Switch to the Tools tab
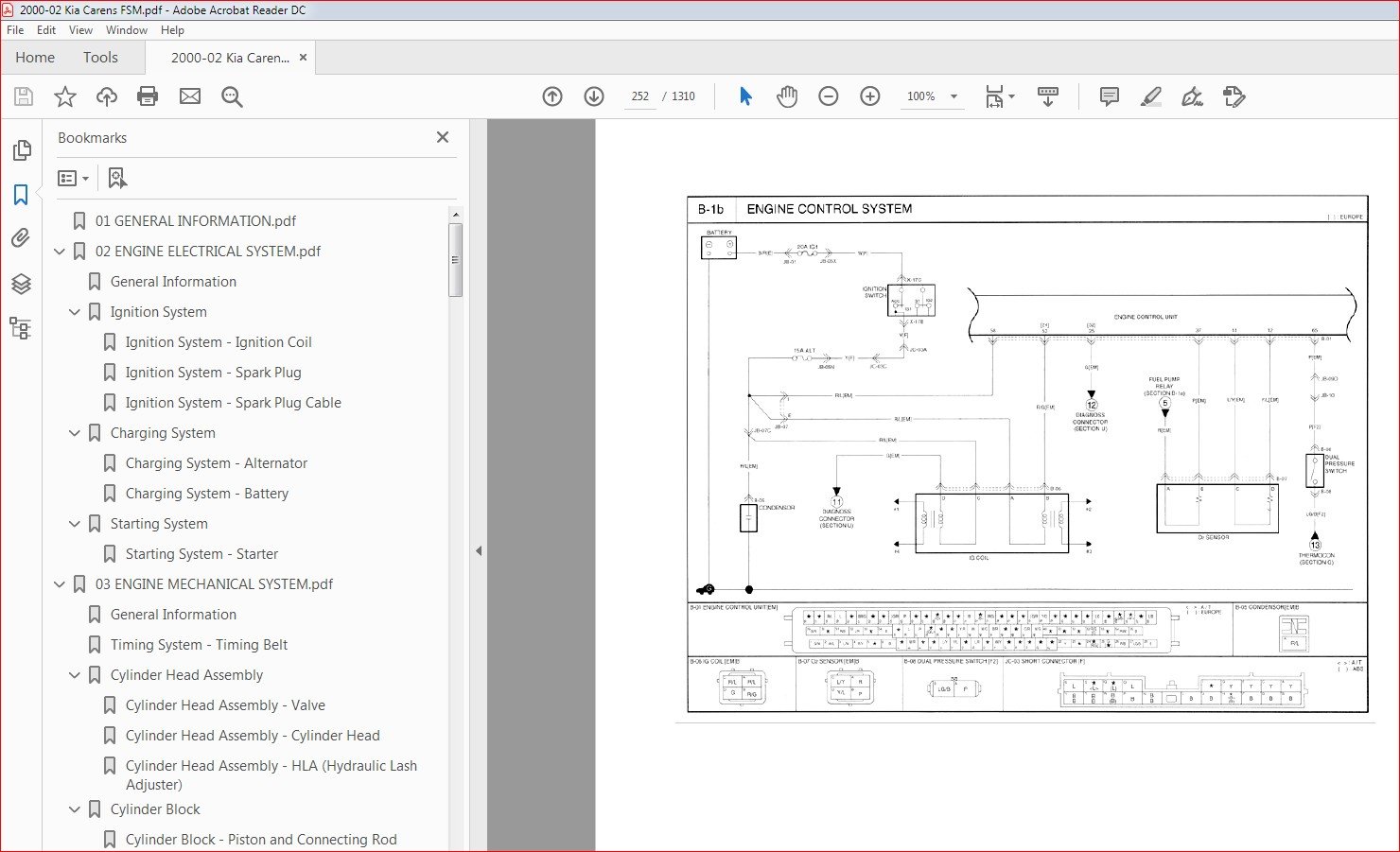The width and height of the screenshot is (1400, 852). tap(100, 58)
